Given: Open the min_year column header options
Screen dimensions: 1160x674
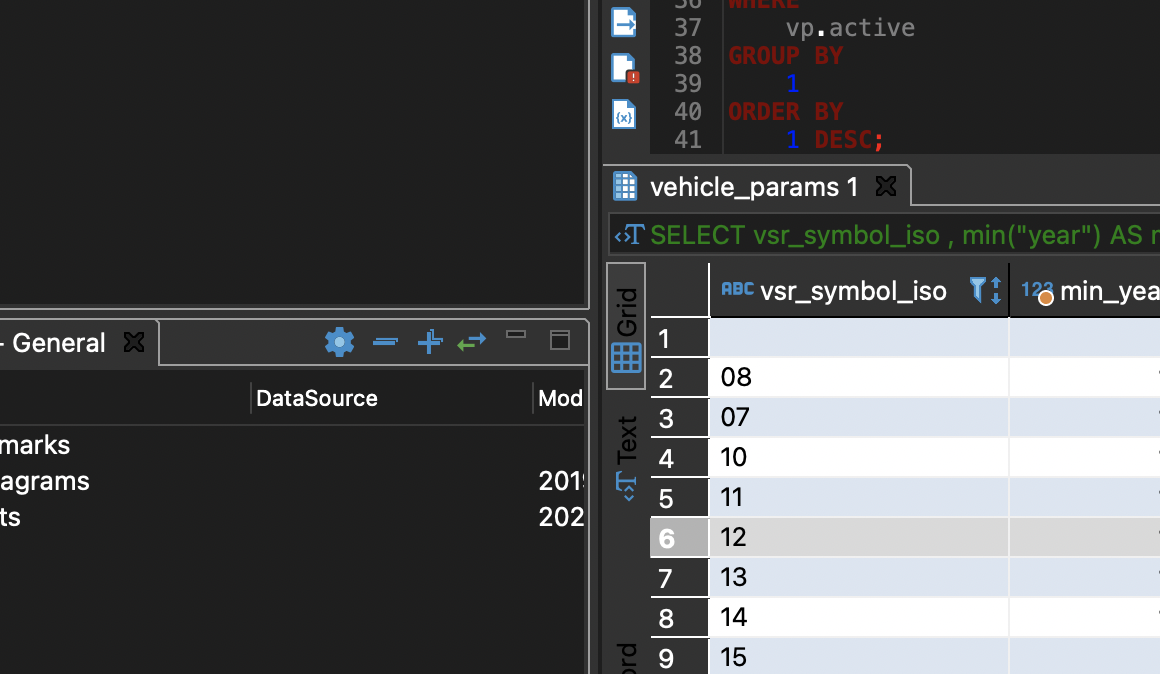Looking at the screenshot, I should (1110, 291).
